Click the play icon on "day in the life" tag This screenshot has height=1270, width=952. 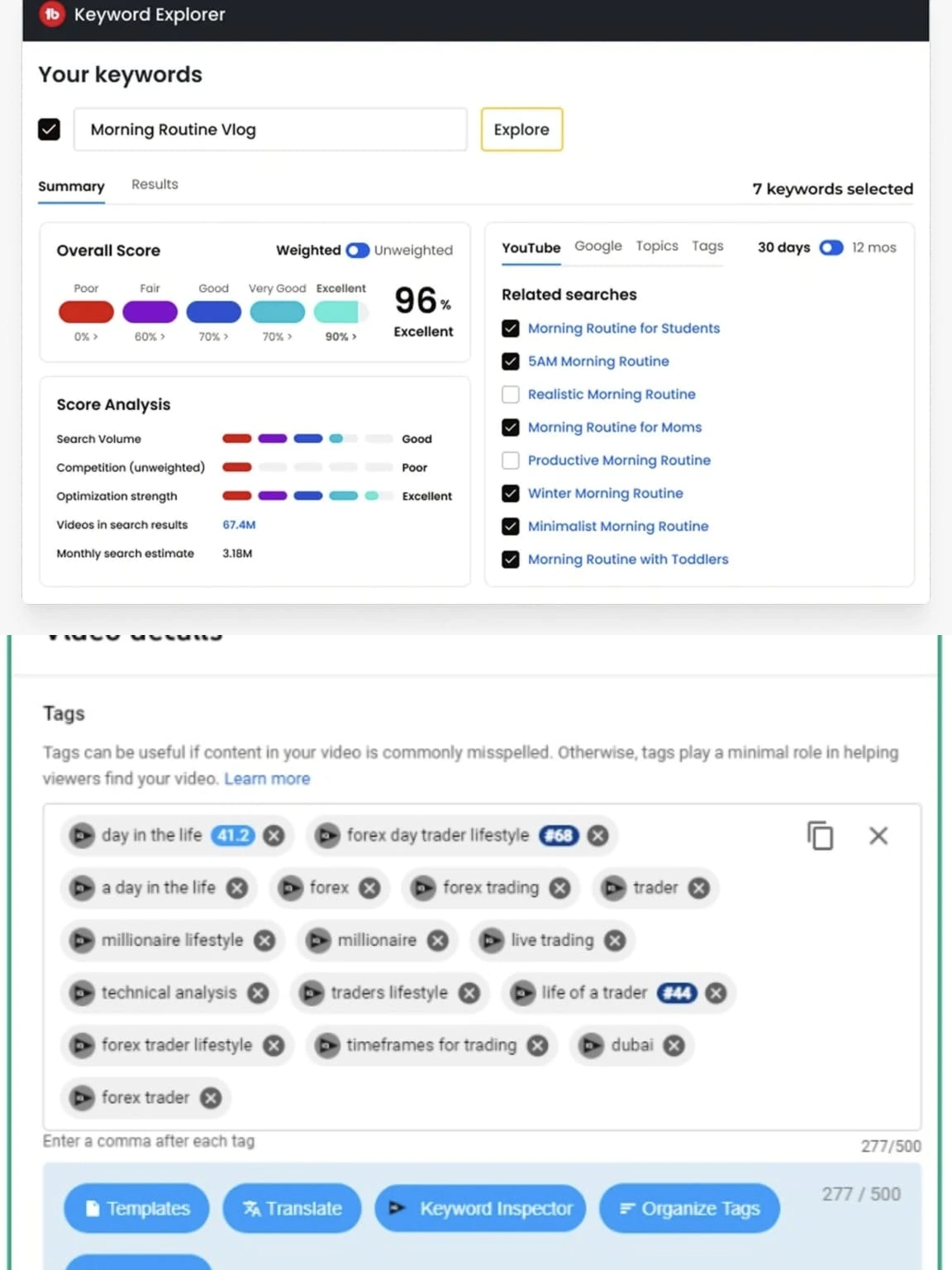tap(82, 836)
